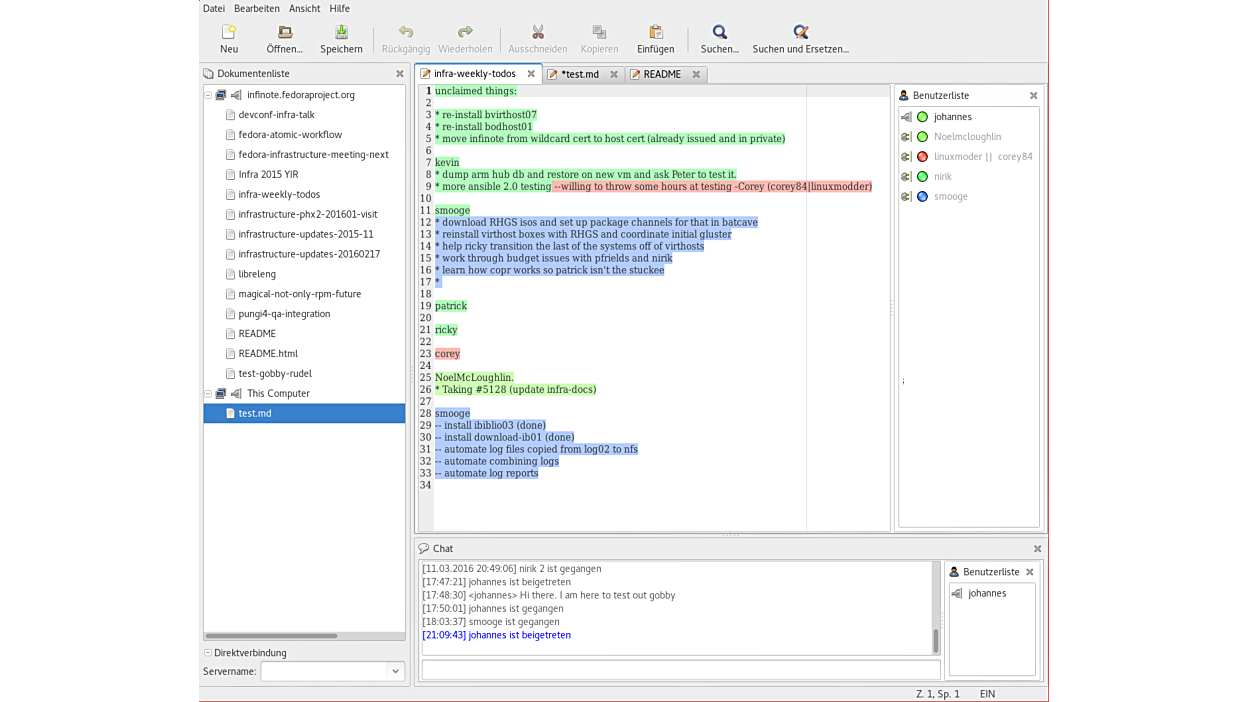Open fedora-atomic-workflow document
The width and height of the screenshot is (1248, 702).
point(290,135)
